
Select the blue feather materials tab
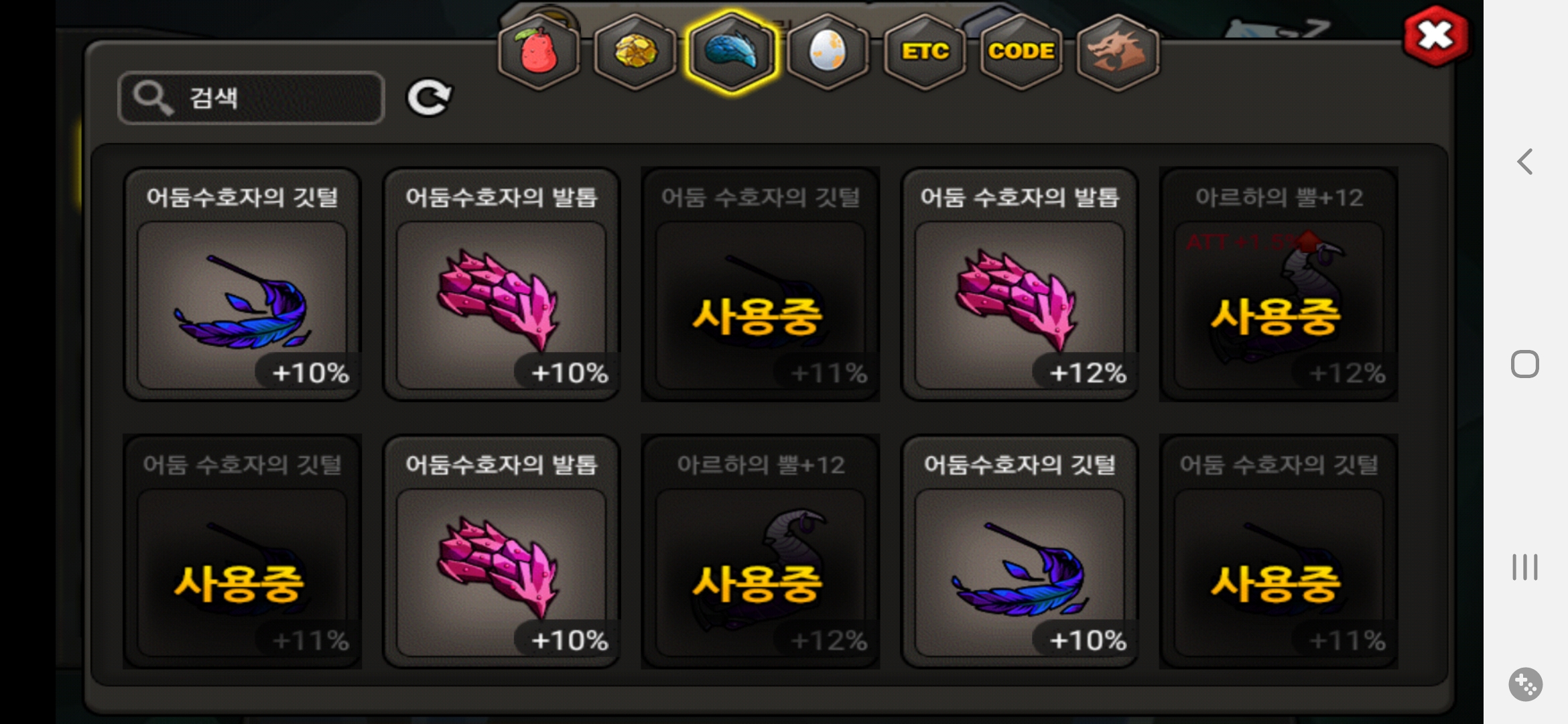(732, 52)
